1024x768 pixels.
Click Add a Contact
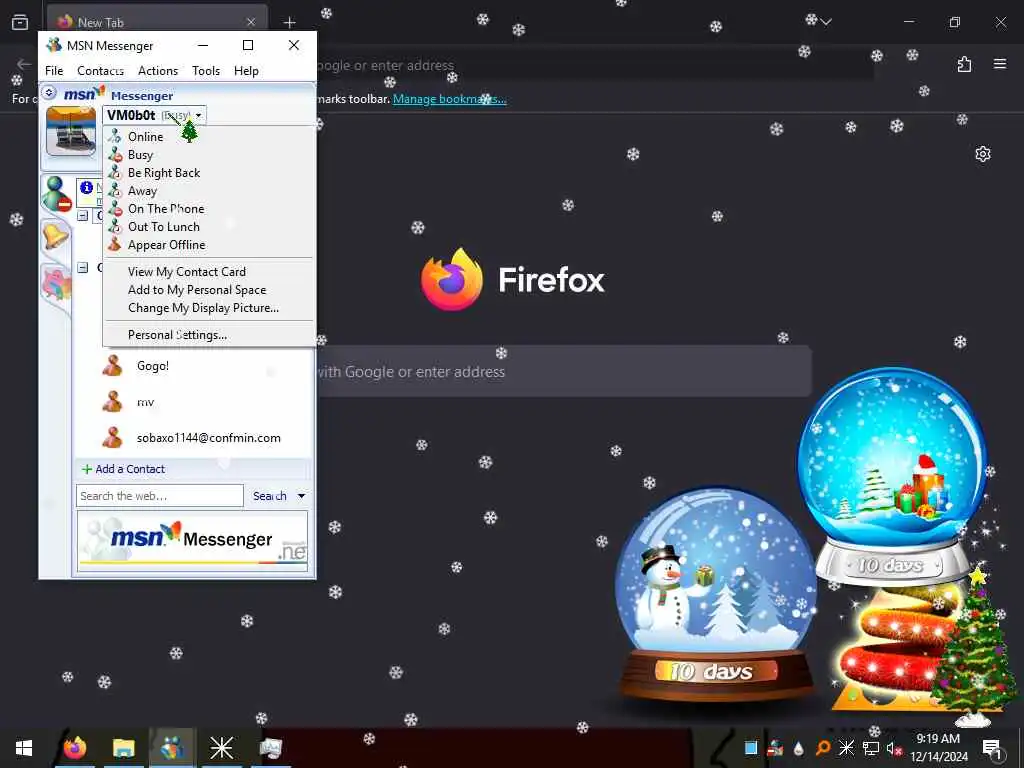coord(123,469)
